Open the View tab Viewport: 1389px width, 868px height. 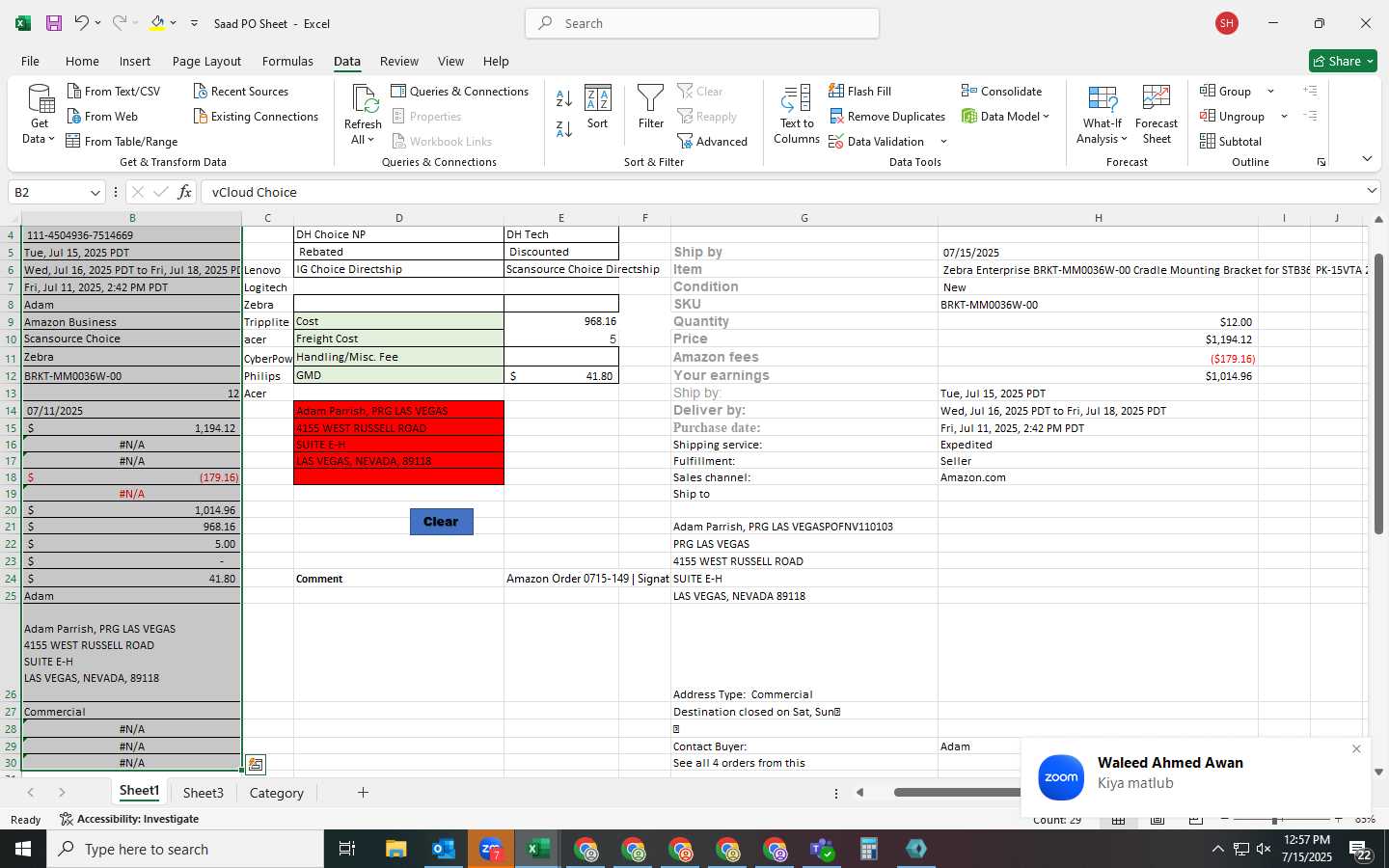(x=450, y=61)
